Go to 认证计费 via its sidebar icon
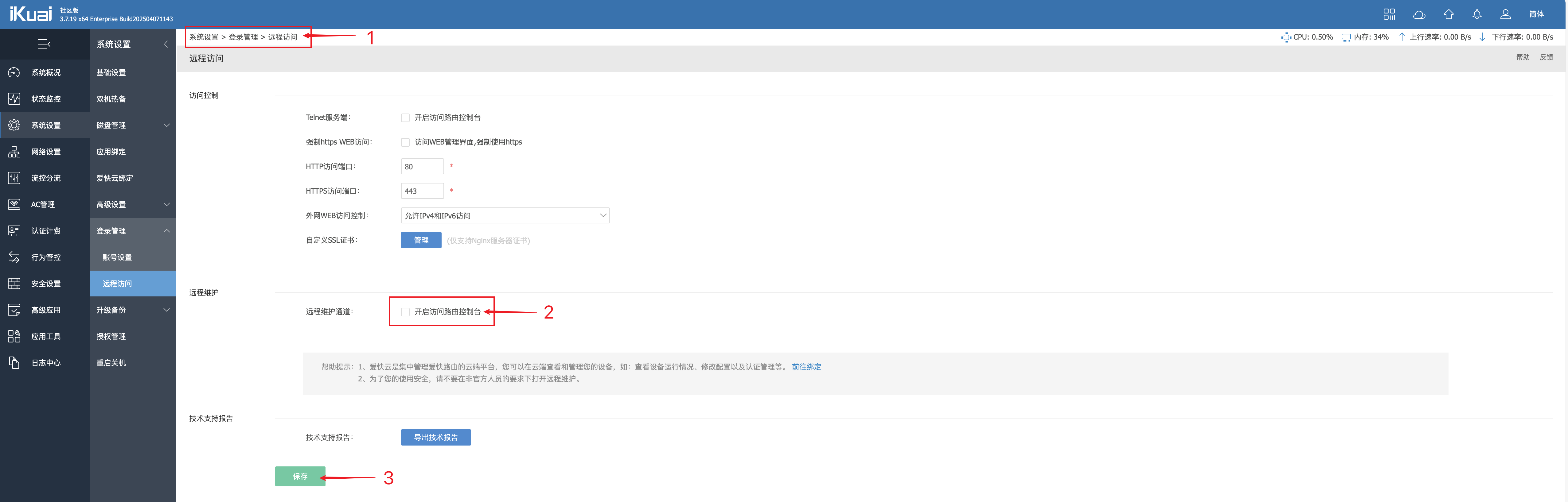This screenshot has width=1568, height=502. pyautogui.click(x=45, y=230)
